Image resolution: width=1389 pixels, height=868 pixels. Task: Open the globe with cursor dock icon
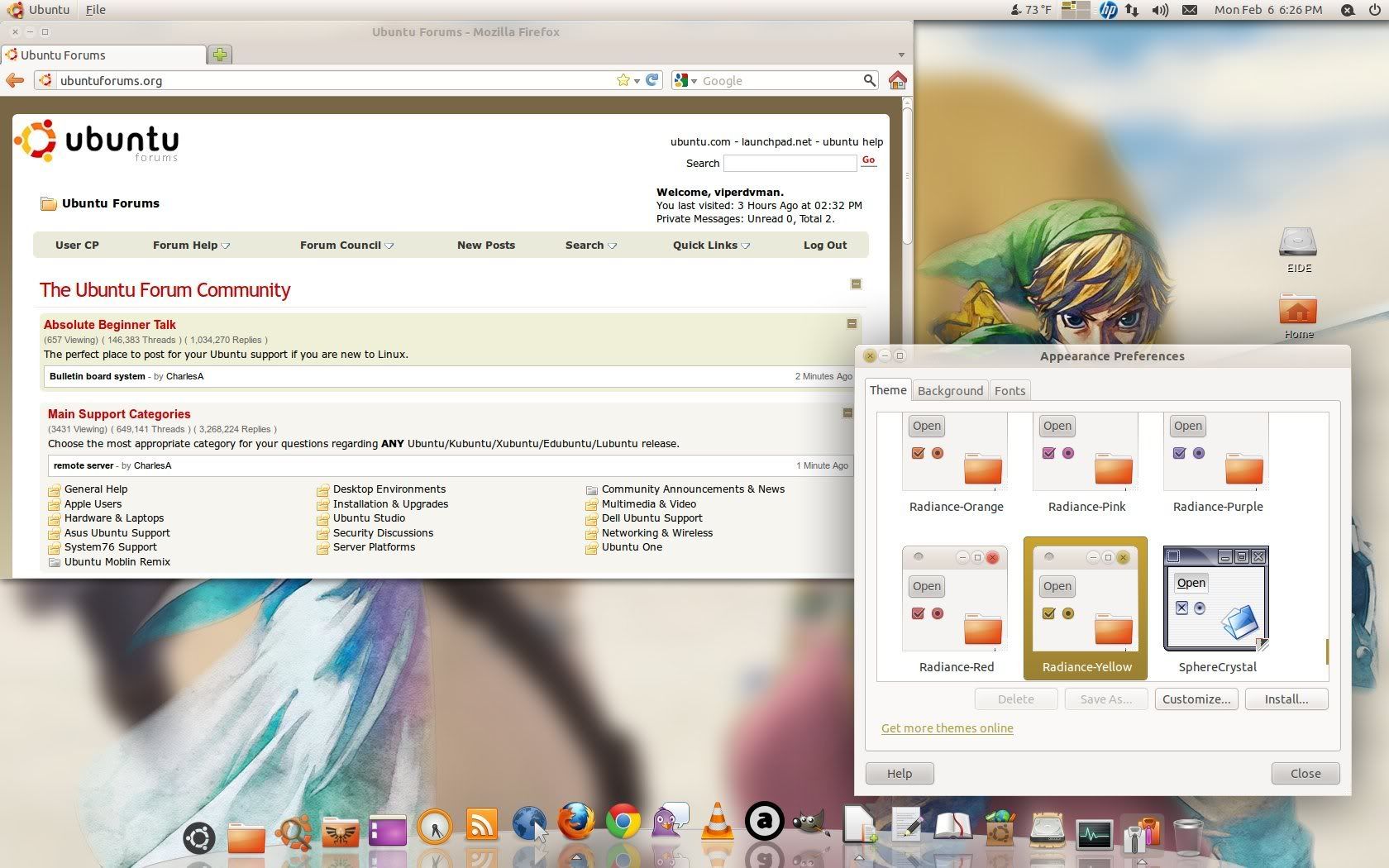(529, 824)
